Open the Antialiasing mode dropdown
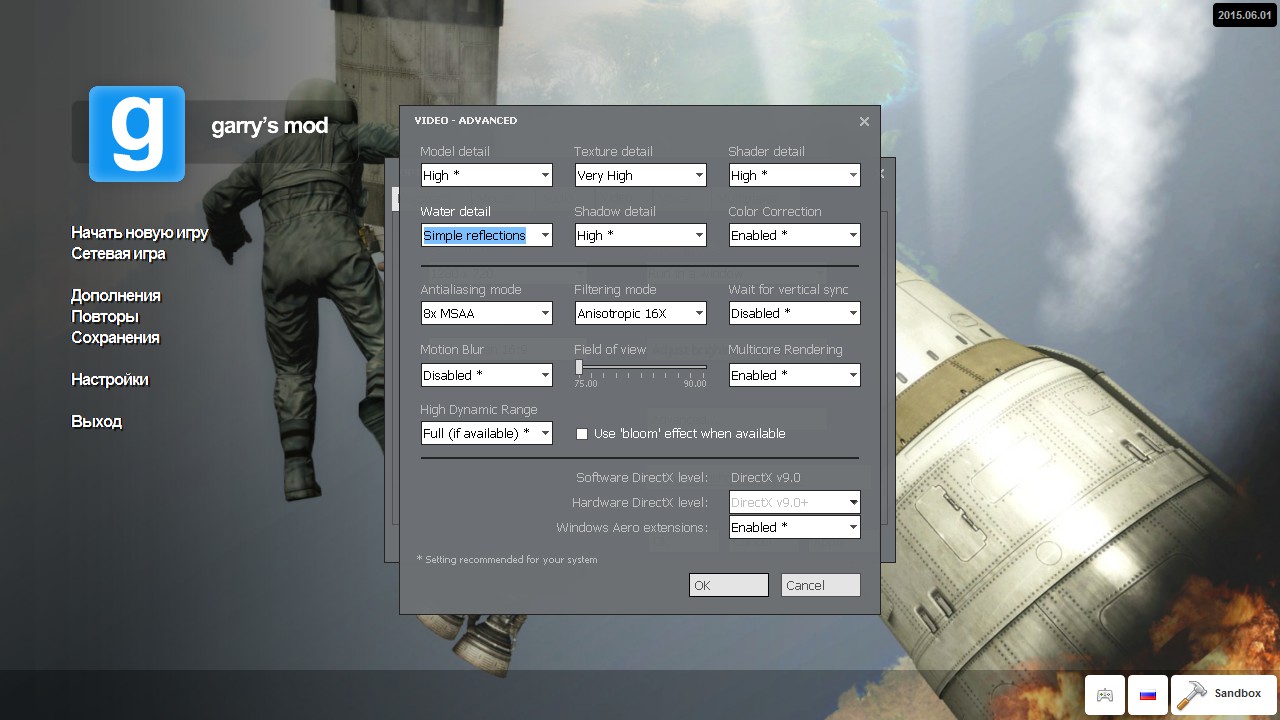The width and height of the screenshot is (1280, 720). 486,313
